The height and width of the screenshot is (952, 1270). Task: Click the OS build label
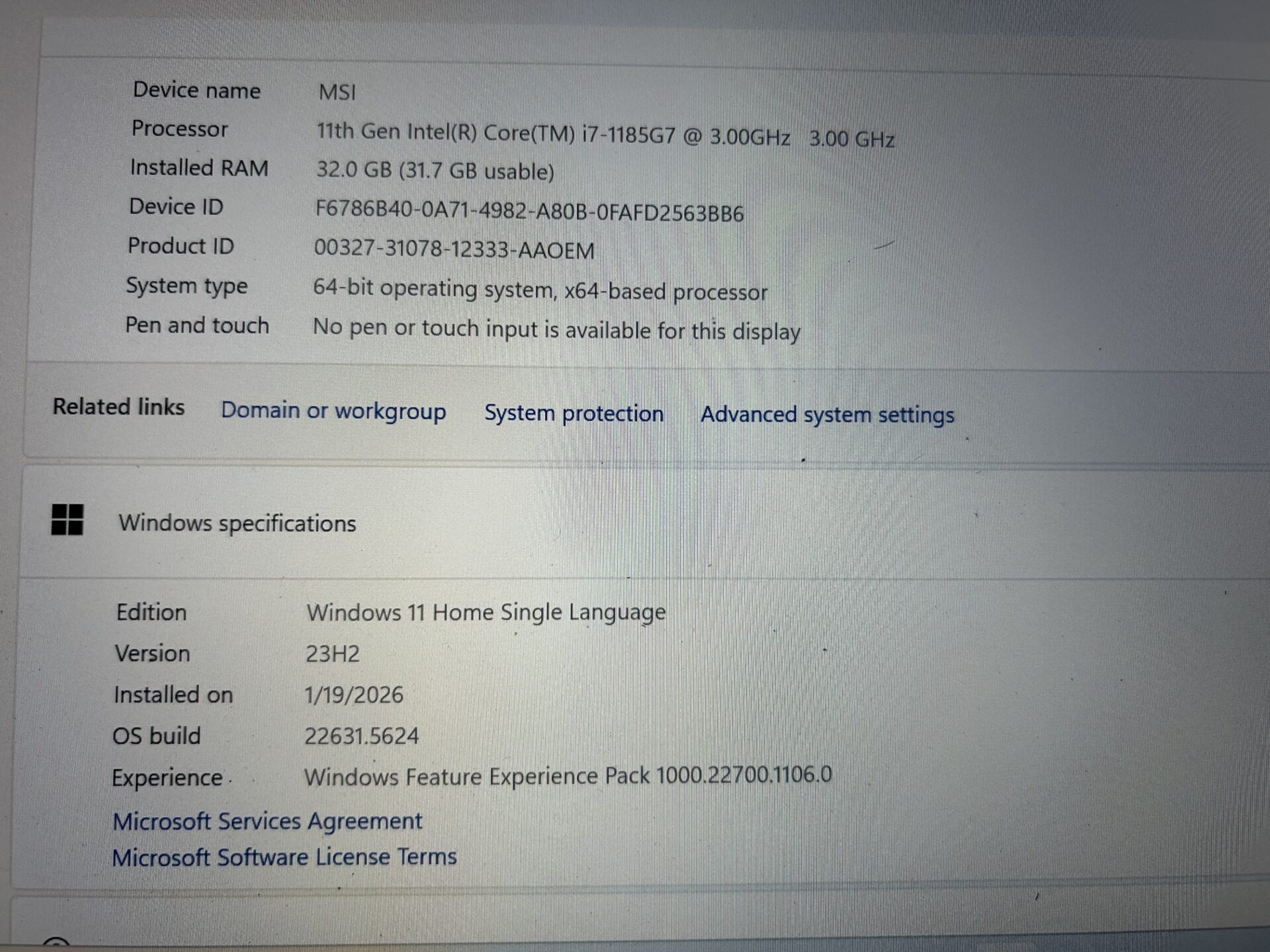[157, 736]
